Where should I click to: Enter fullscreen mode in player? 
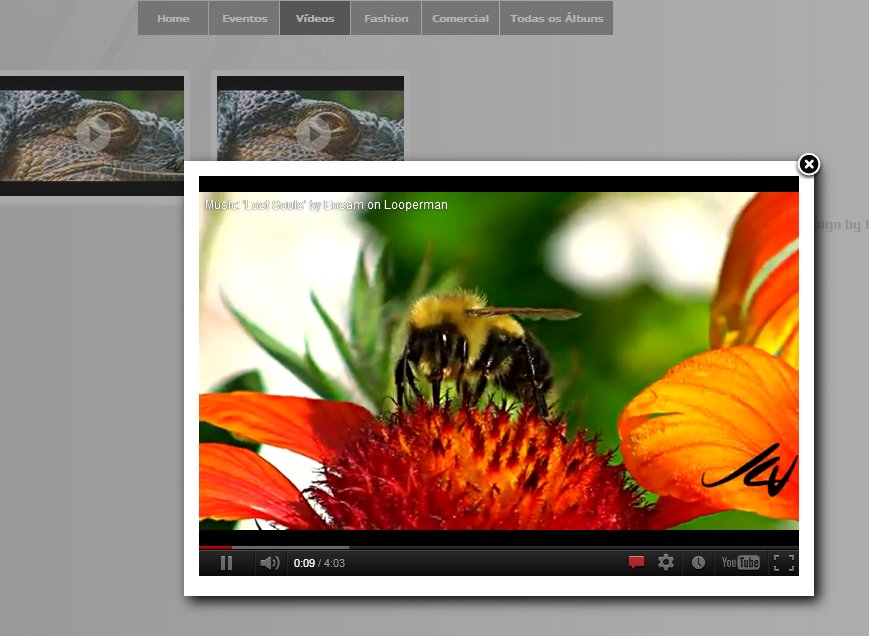(x=784, y=563)
